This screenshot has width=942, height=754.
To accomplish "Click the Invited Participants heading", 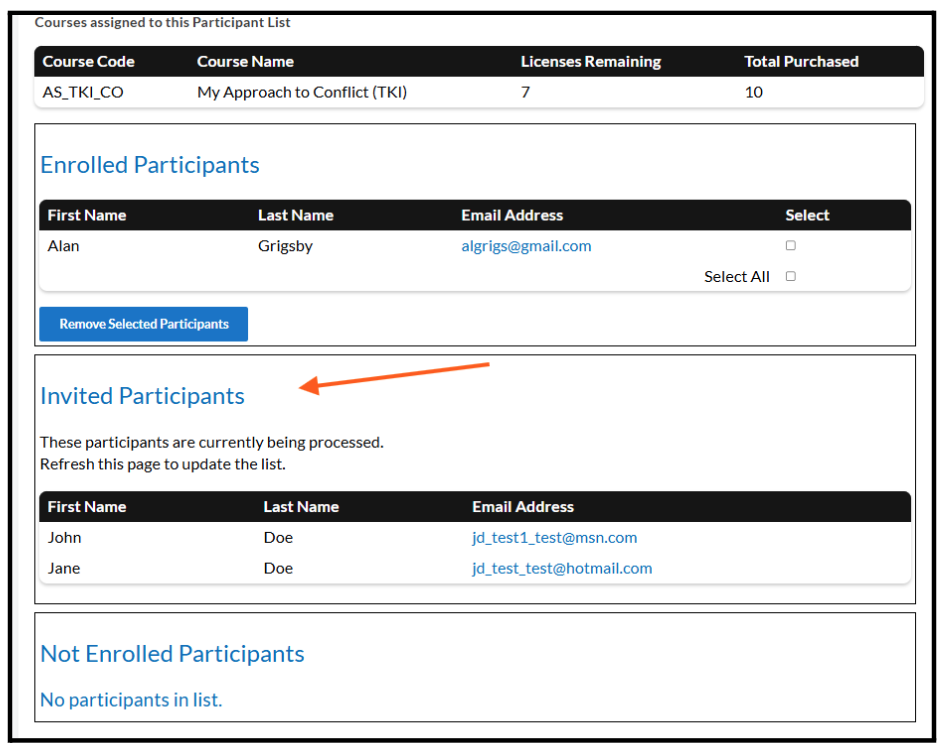I will pyautogui.click(x=142, y=396).
